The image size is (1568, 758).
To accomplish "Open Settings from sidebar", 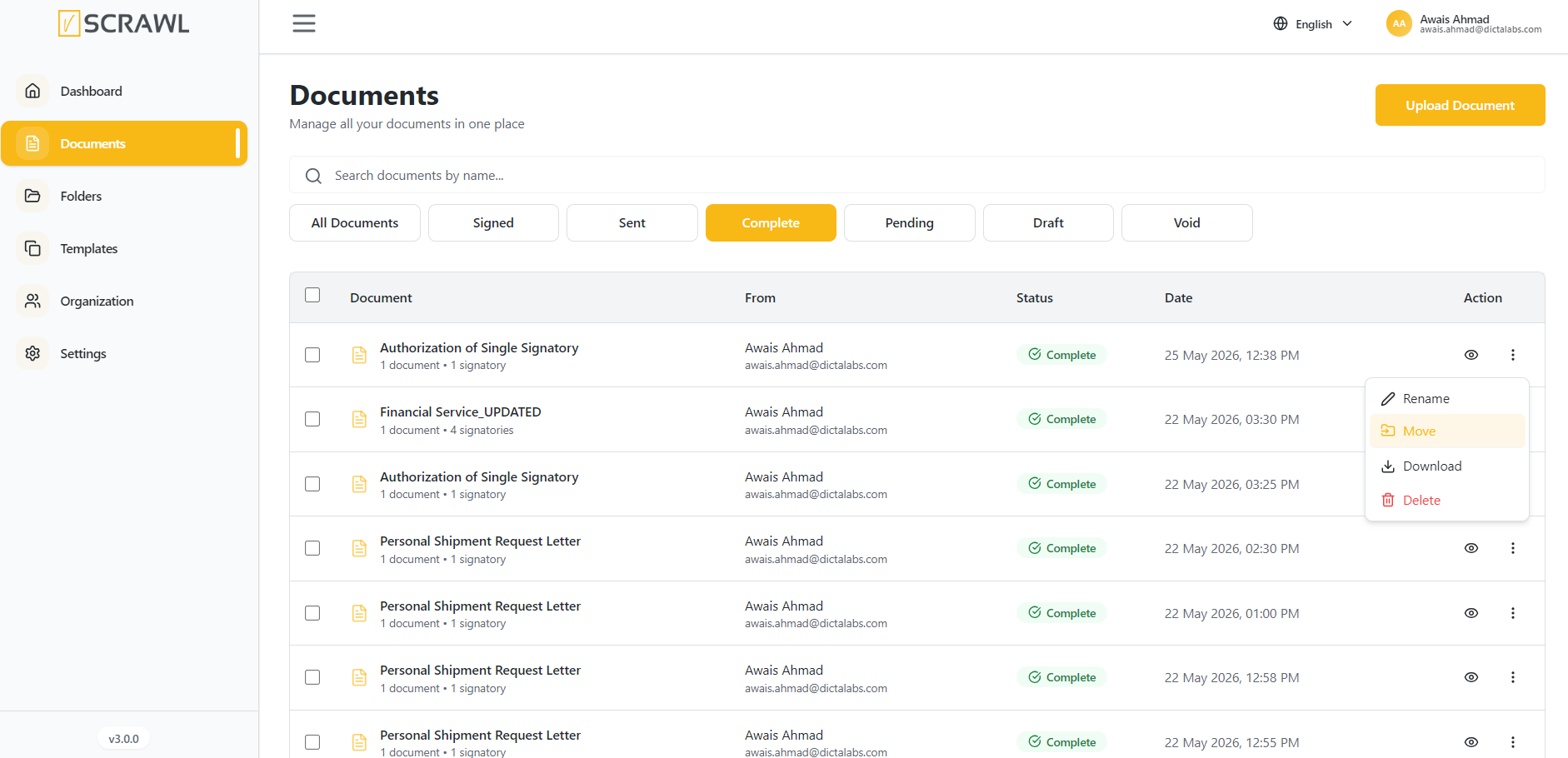I will [x=124, y=353].
